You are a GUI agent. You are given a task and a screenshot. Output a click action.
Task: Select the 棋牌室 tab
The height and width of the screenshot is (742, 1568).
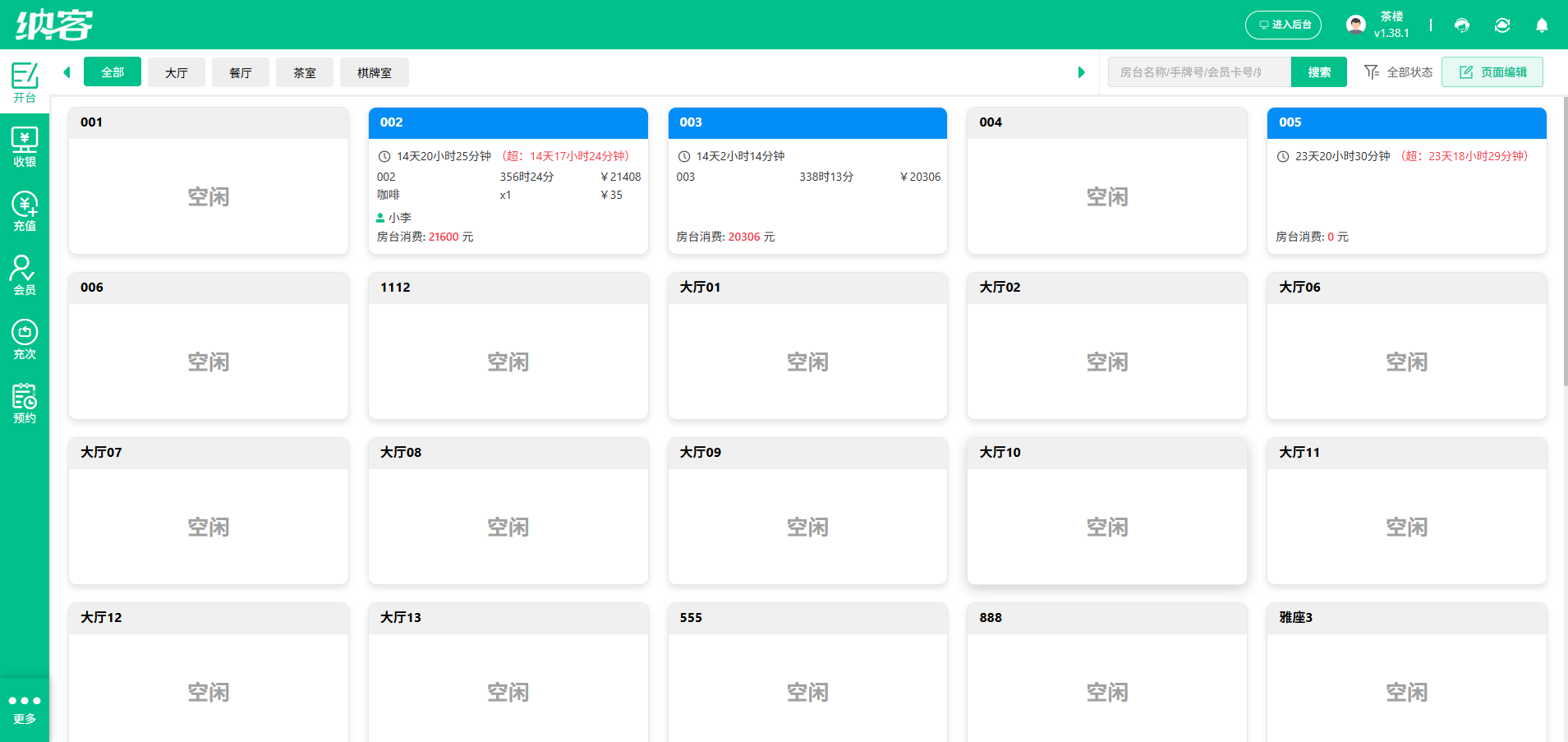tap(375, 72)
